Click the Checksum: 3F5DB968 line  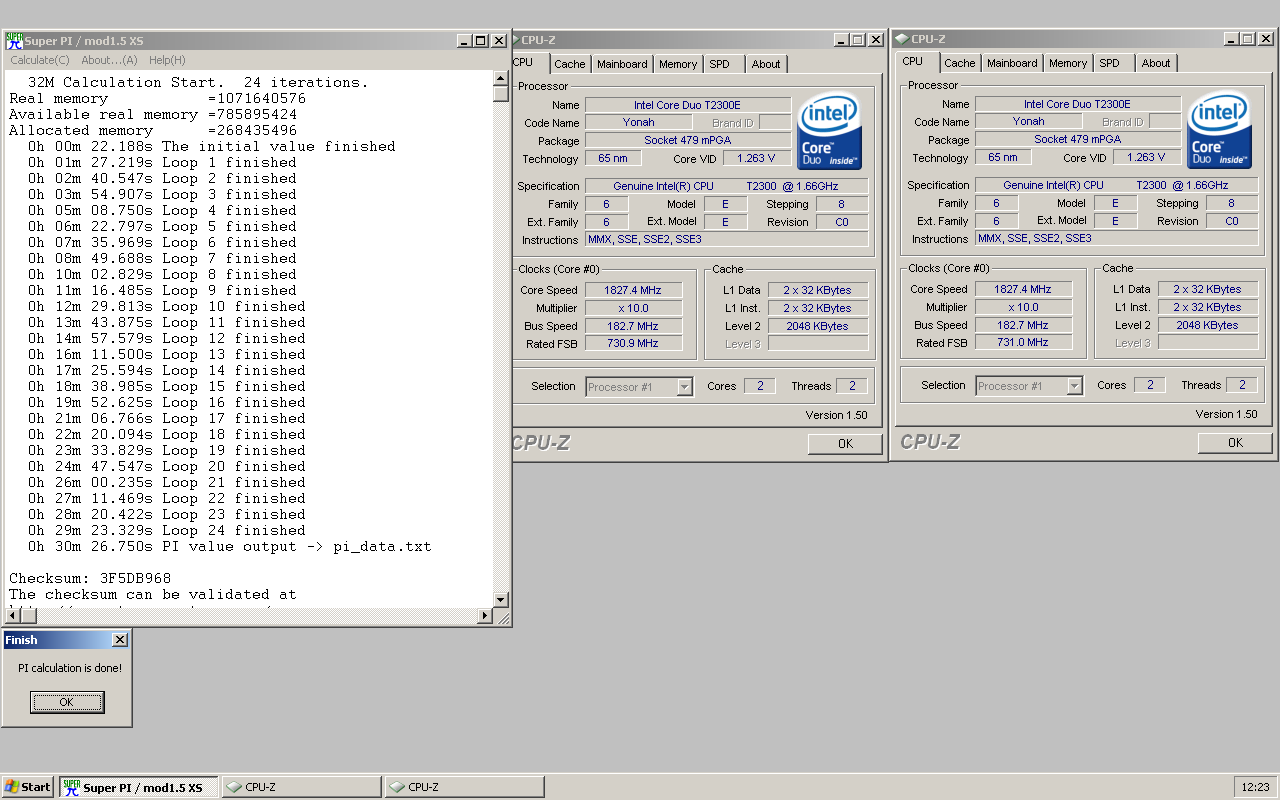(x=90, y=578)
